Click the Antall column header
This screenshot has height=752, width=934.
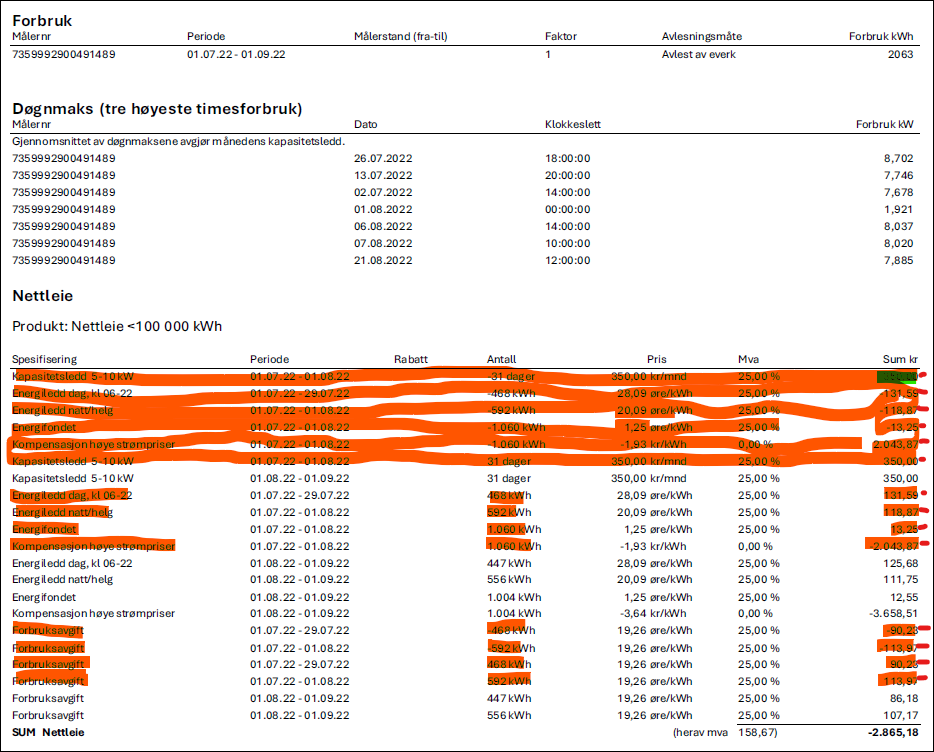click(x=501, y=359)
